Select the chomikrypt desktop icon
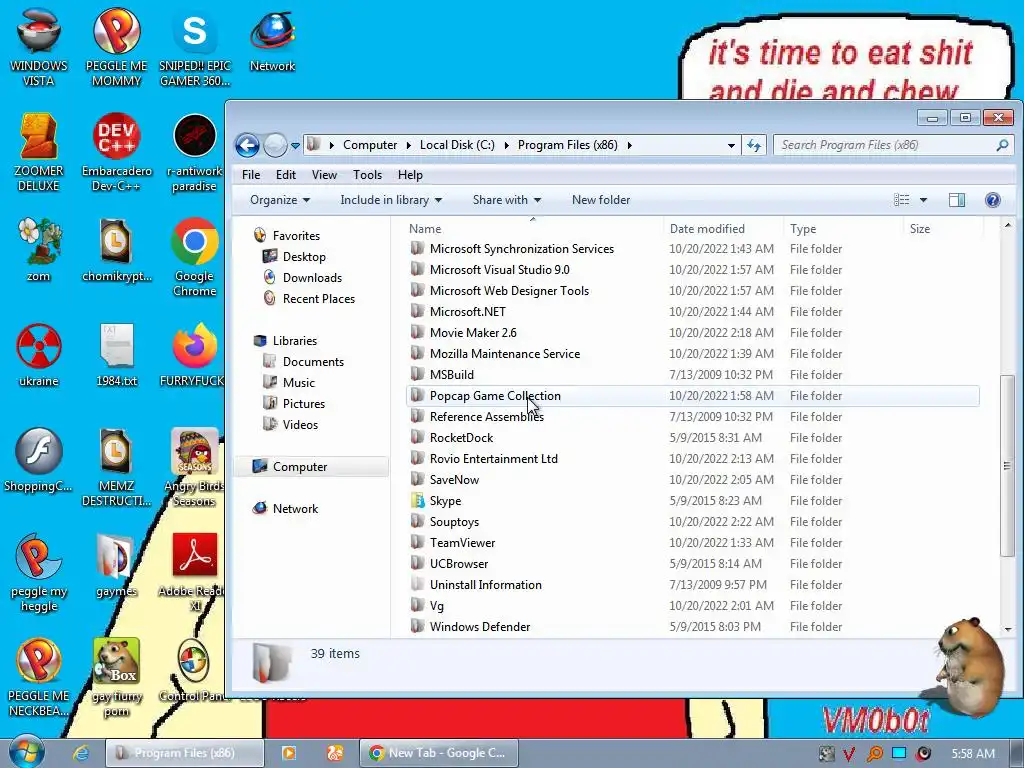 (x=116, y=249)
